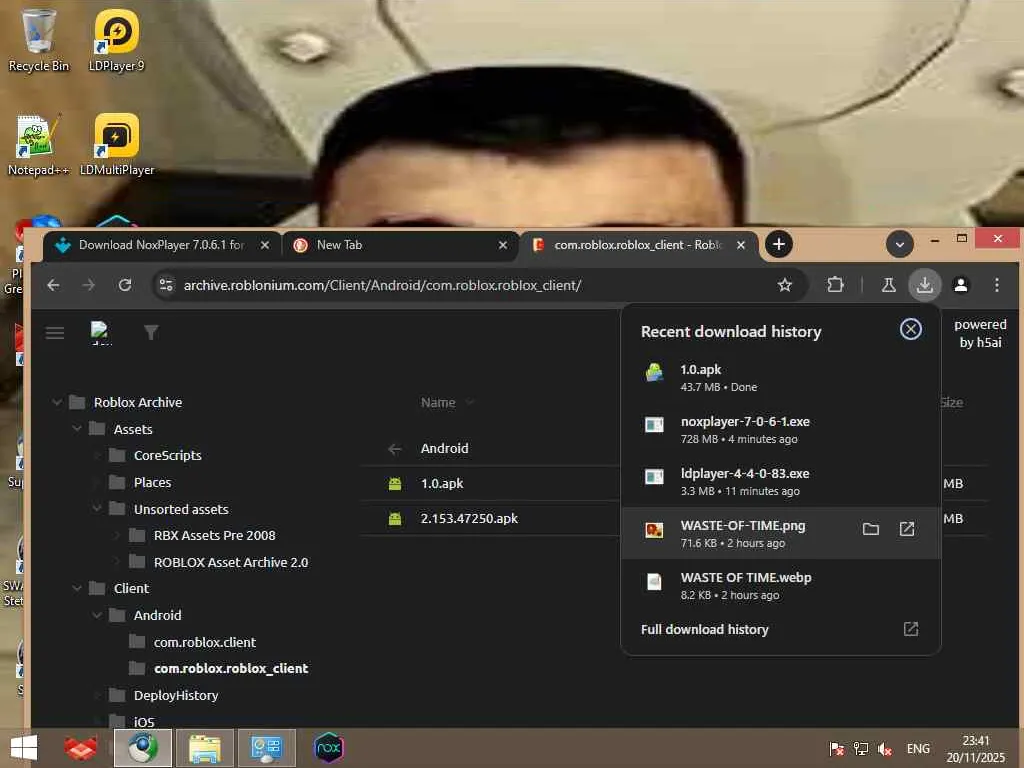Bookmark this page with the star icon
Image resolution: width=1024 pixels, height=768 pixels.
pos(784,285)
